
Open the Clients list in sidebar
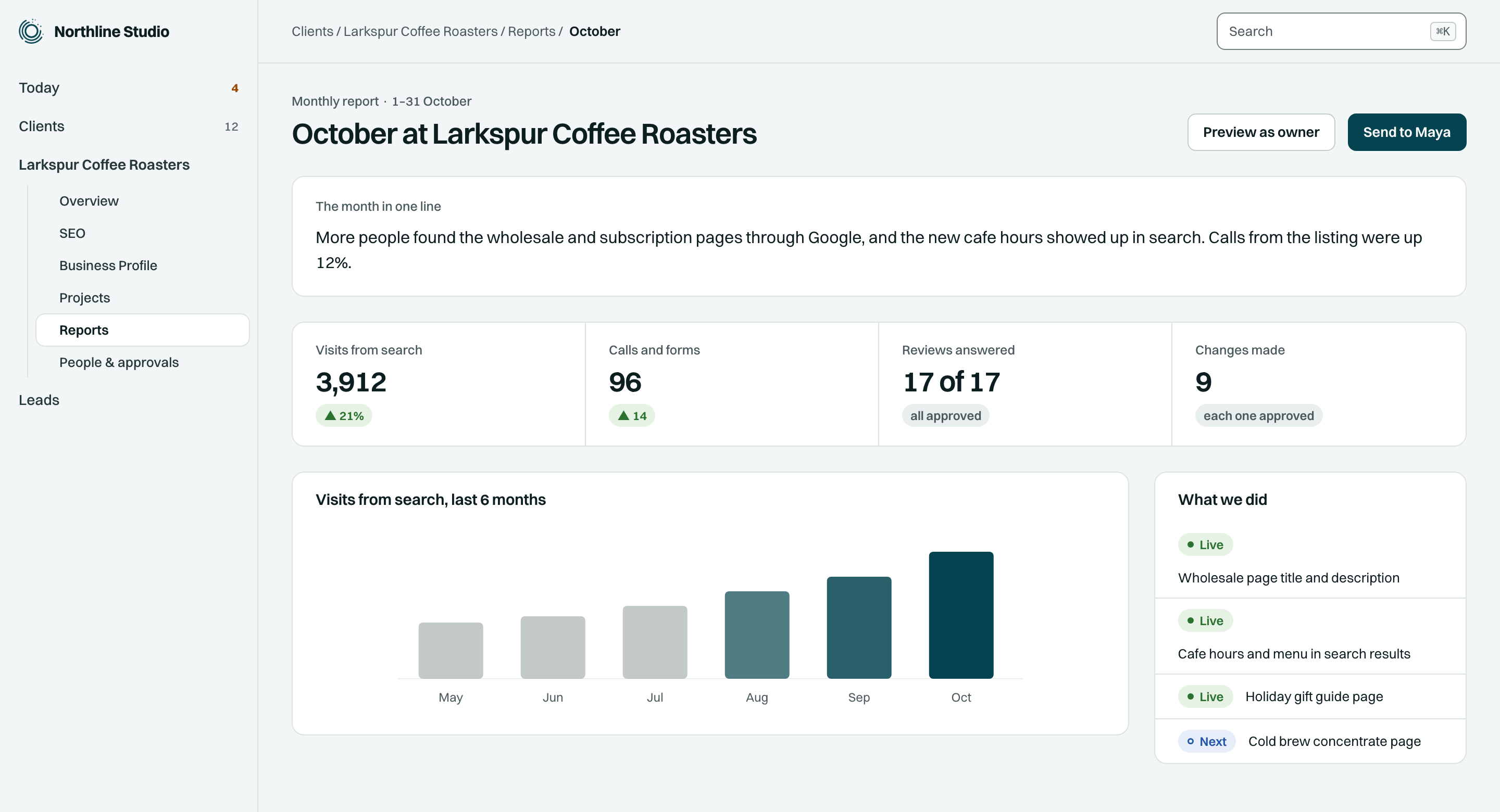pyautogui.click(x=129, y=126)
